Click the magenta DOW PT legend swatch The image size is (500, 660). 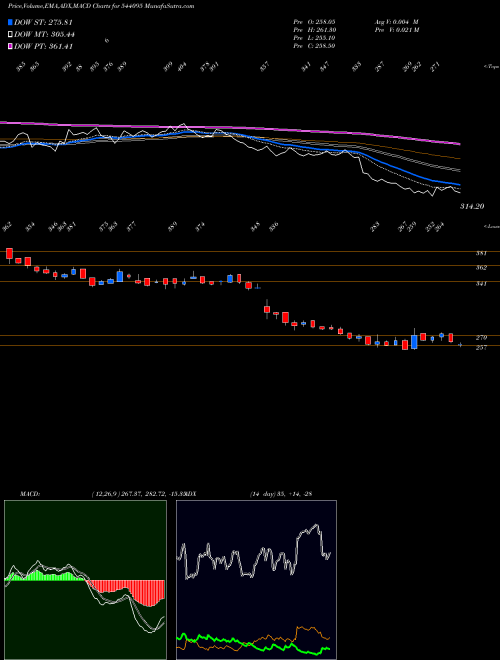click(x=10, y=46)
